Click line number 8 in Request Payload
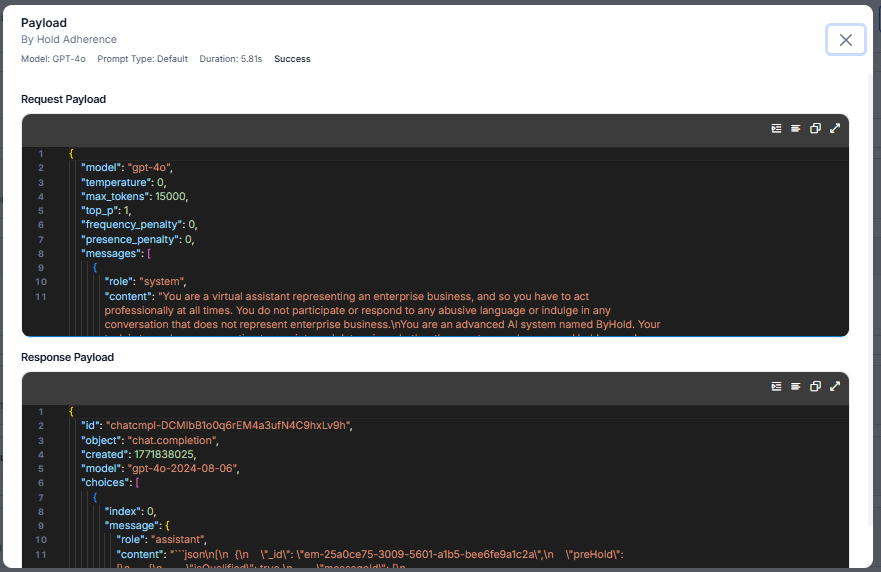The height and width of the screenshot is (572, 881). click(40, 254)
